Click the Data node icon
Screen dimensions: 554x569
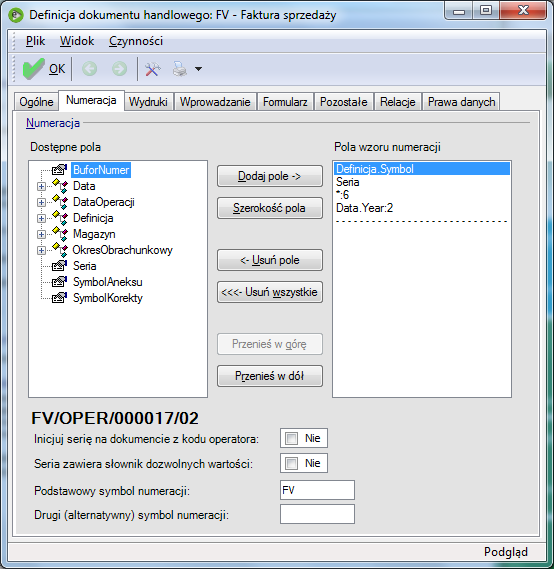pos(59,186)
